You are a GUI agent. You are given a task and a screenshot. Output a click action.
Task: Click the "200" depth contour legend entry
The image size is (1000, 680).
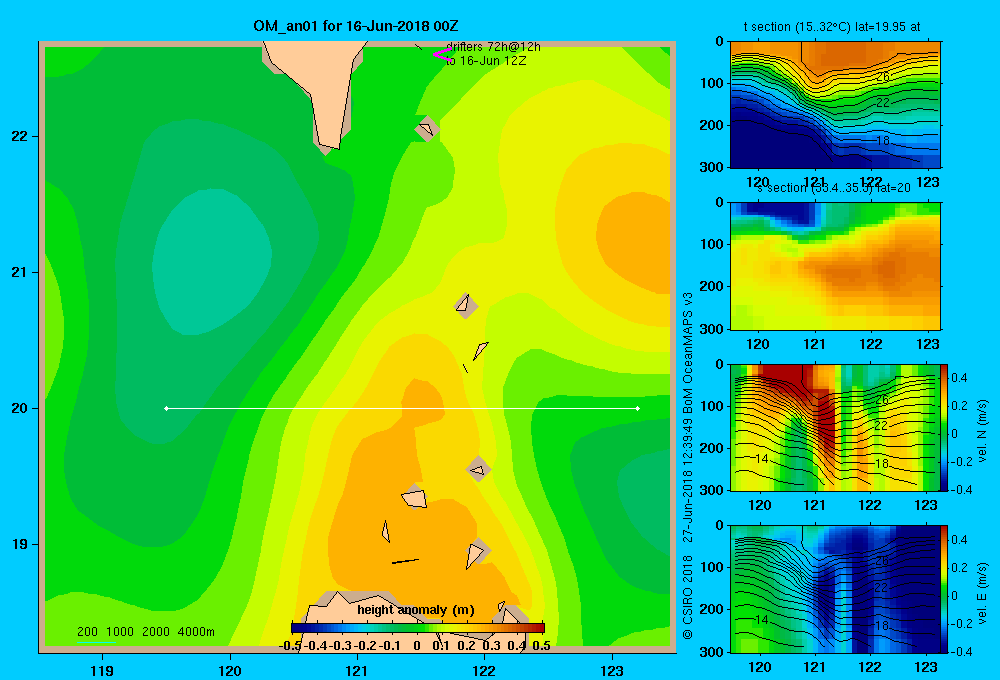(x=87, y=632)
